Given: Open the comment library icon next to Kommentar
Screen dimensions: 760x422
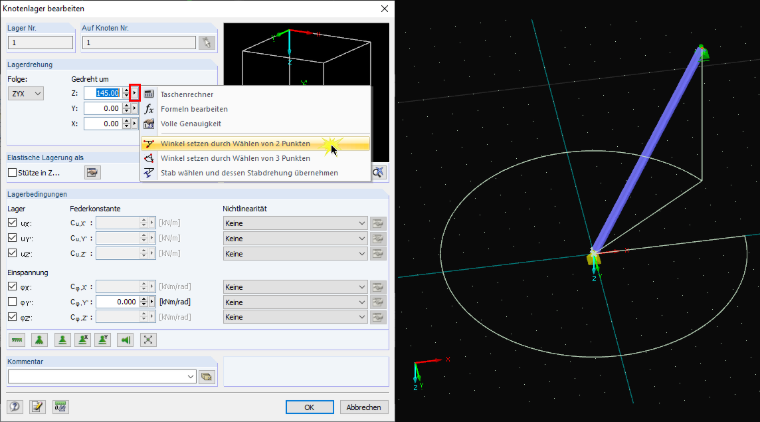Looking at the screenshot, I should coord(207,376).
